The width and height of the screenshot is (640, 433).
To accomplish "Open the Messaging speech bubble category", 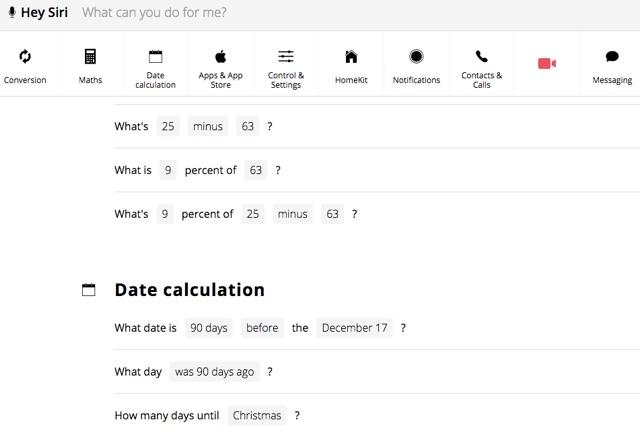I will (x=611, y=57).
